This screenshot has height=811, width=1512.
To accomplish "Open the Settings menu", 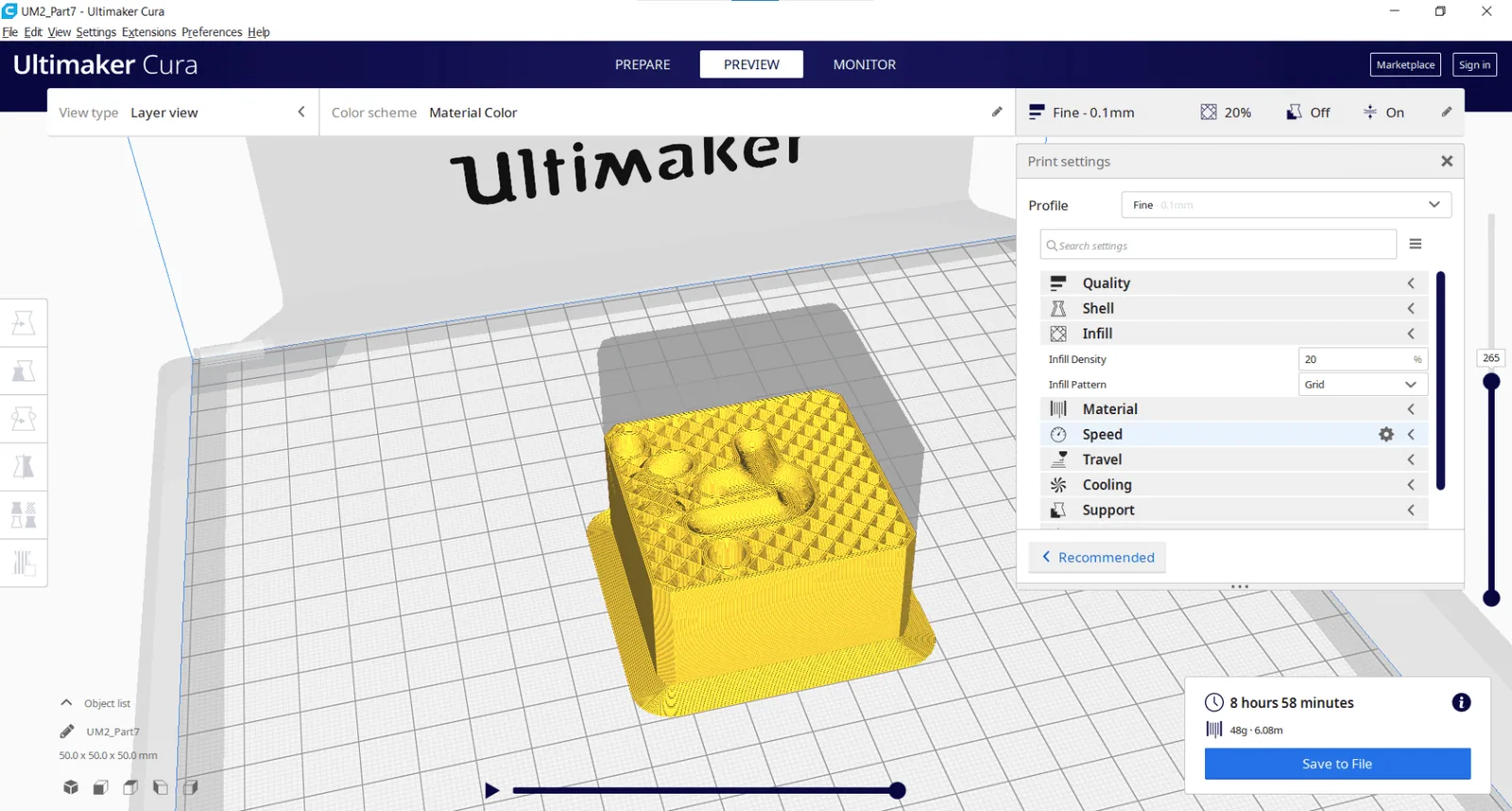I will 96,32.
